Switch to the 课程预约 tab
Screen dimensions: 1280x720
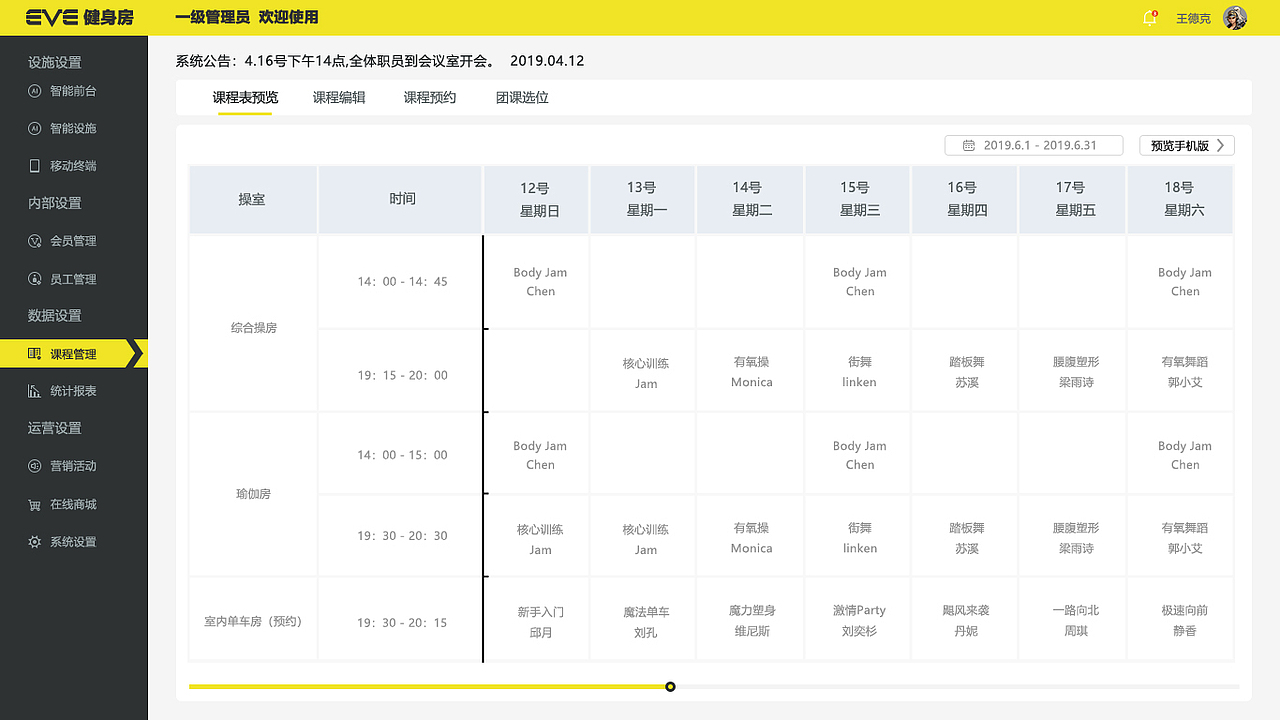430,98
